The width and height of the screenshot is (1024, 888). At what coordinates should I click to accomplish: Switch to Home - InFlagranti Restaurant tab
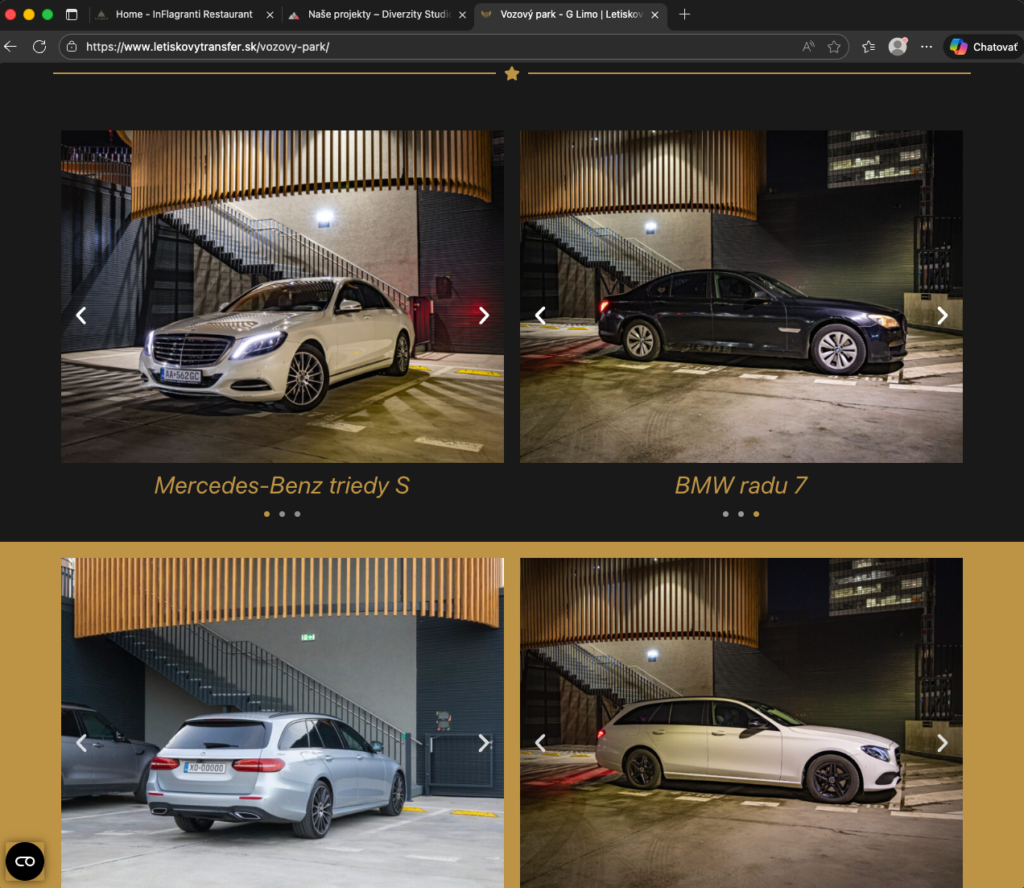[183, 14]
